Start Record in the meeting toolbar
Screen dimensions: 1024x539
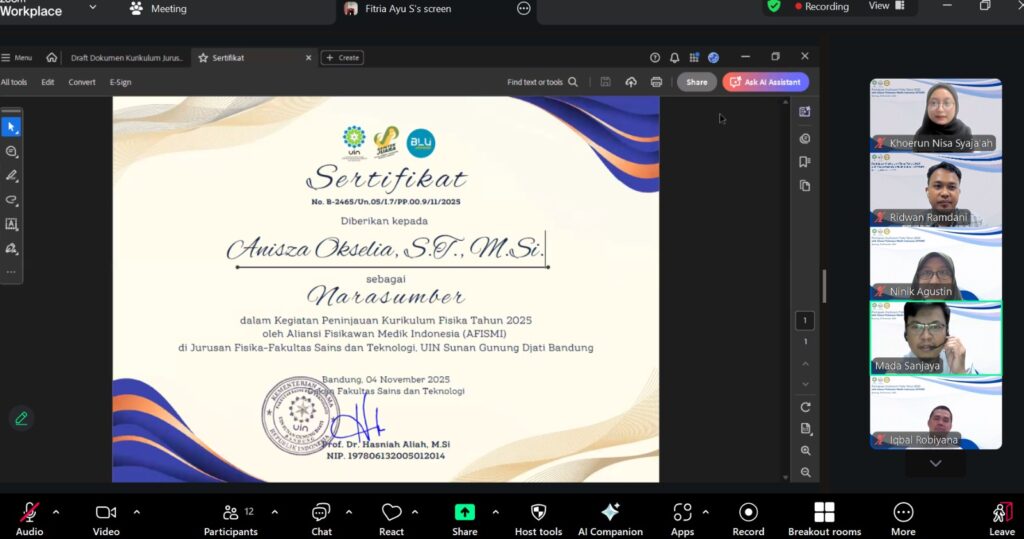(747, 515)
